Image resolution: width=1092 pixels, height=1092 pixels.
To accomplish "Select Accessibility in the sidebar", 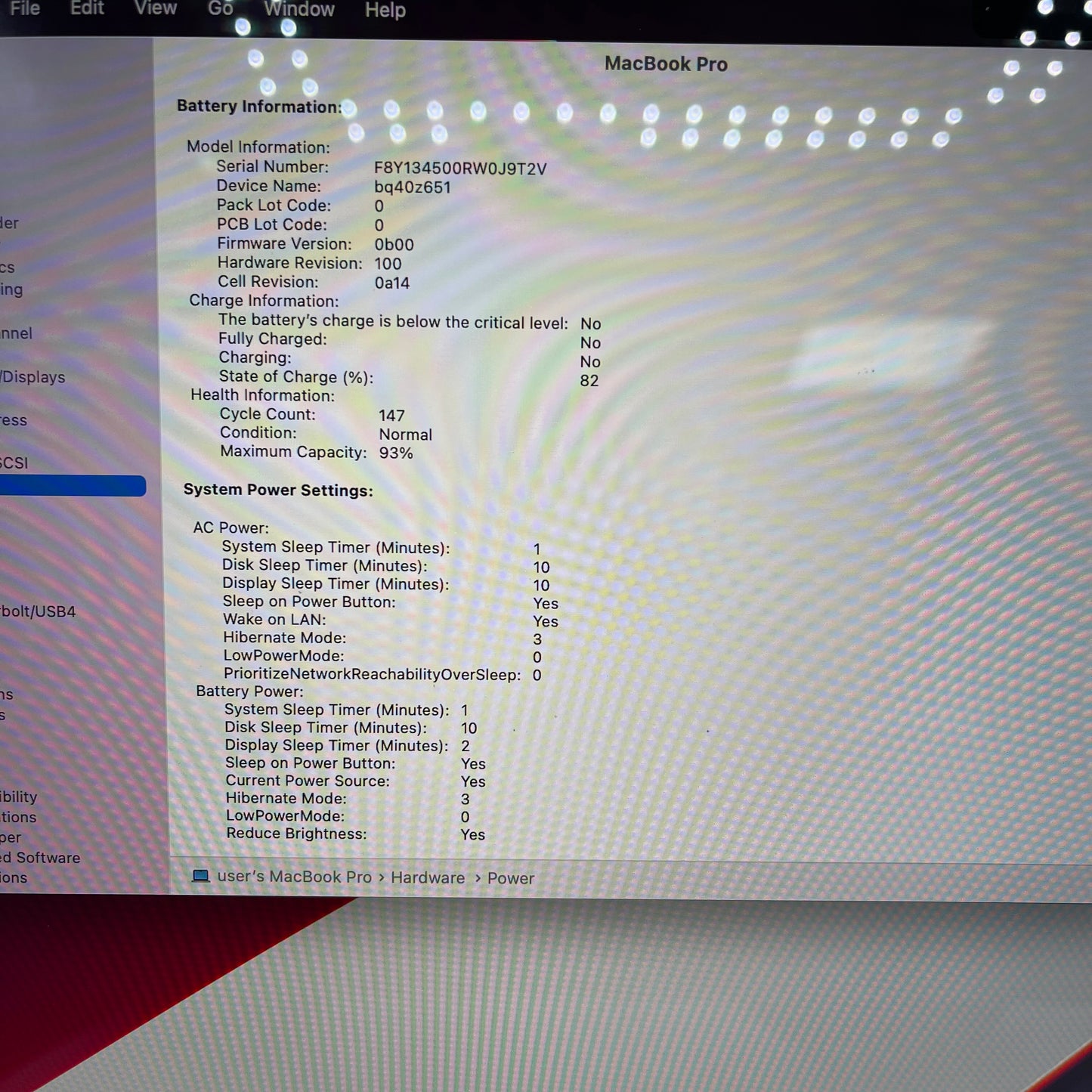I will click(x=19, y=797).
